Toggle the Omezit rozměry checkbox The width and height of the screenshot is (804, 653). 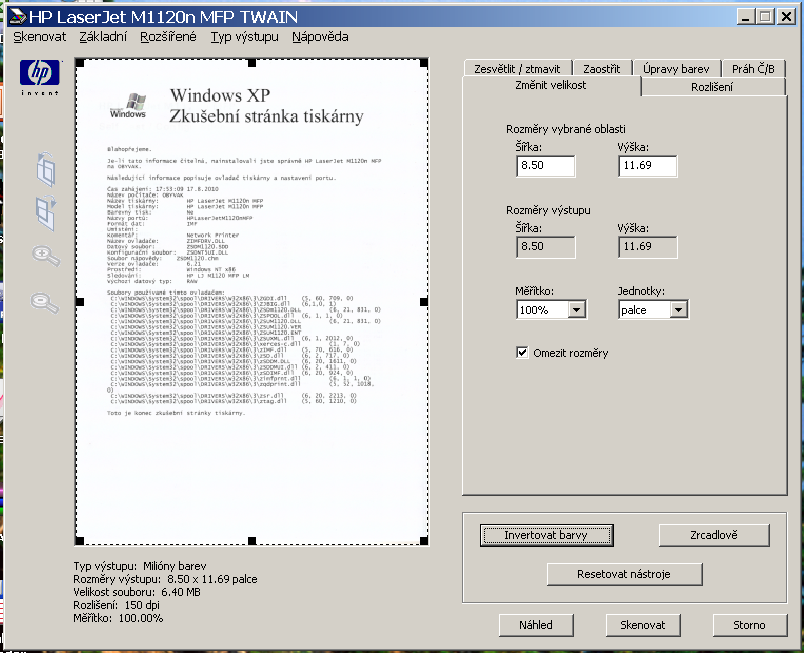click(x=522, y=353)
